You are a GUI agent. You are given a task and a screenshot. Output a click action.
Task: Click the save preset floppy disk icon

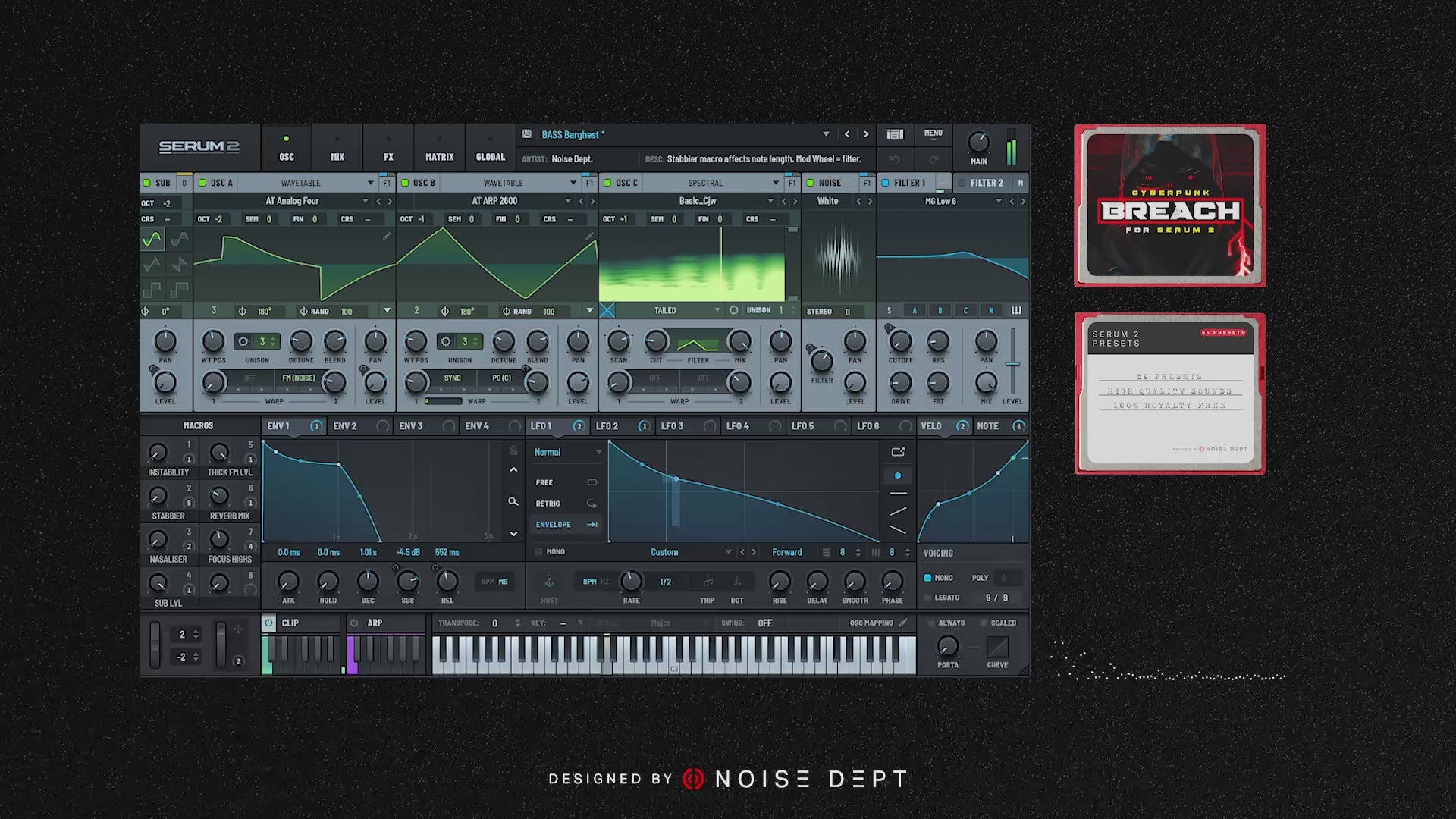pos(526,134)
